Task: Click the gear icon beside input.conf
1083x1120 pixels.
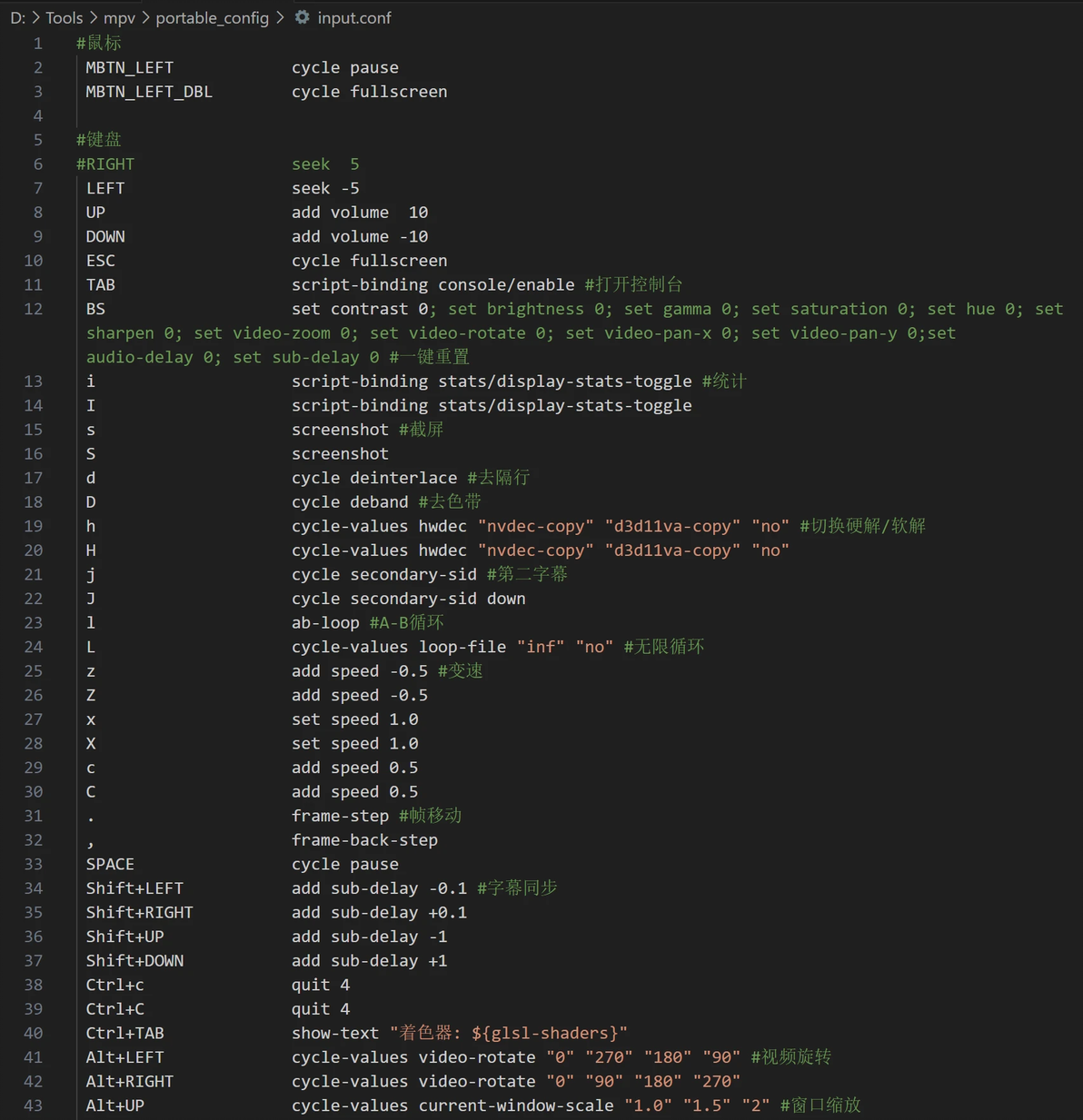Action: (x=303, y=17)
